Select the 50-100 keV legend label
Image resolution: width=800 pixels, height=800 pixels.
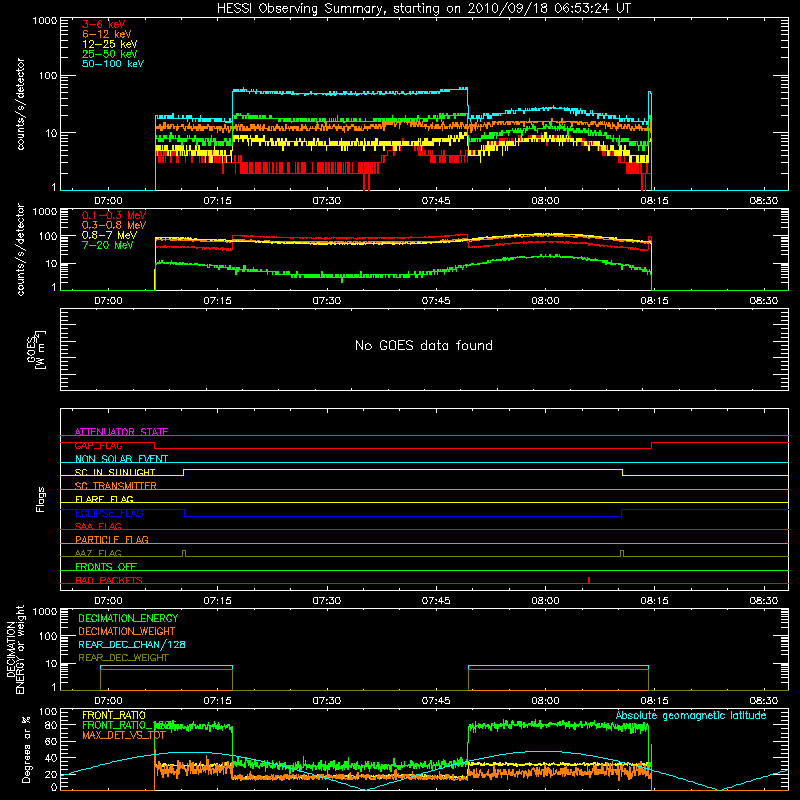point(113,64)
